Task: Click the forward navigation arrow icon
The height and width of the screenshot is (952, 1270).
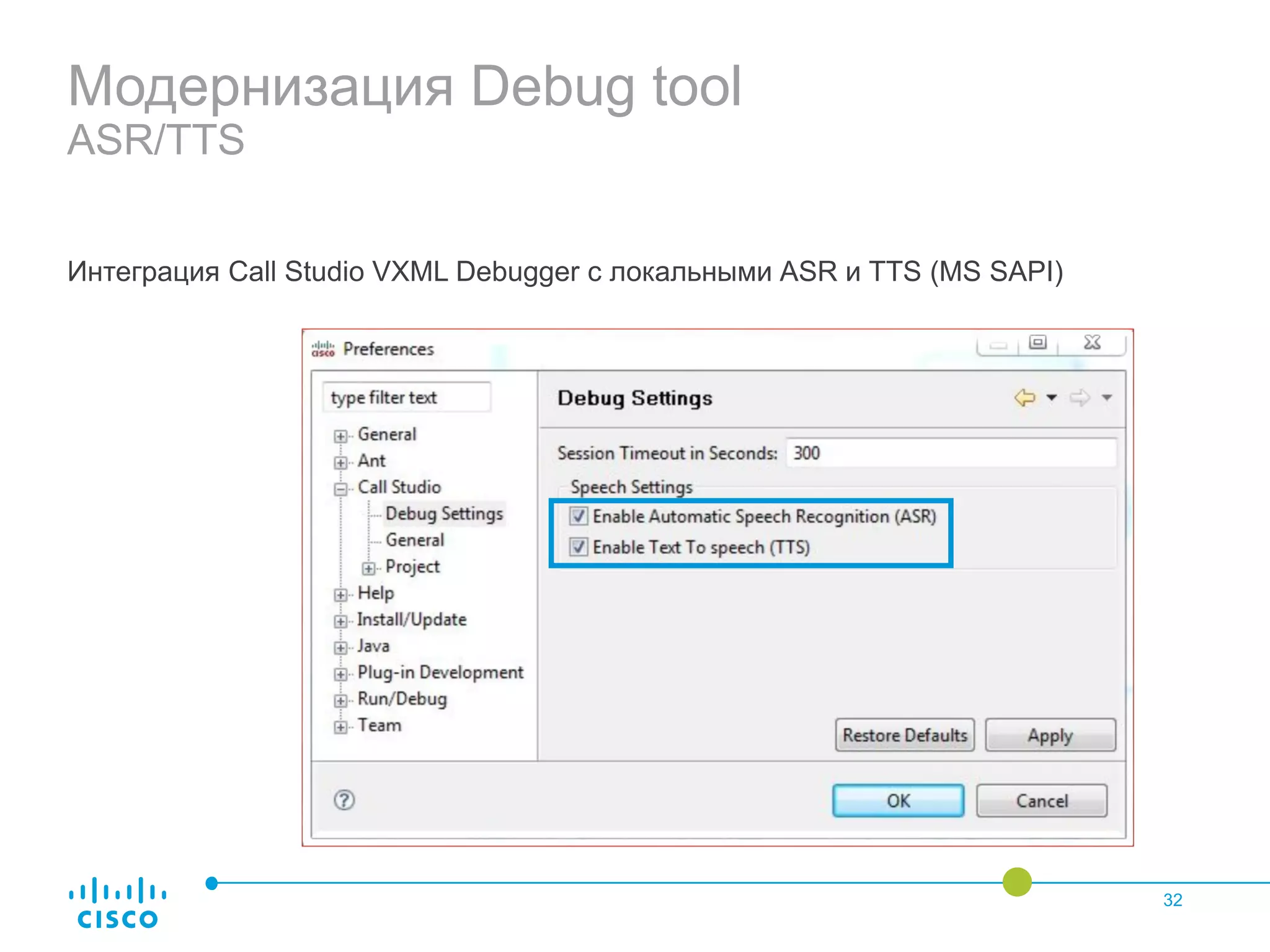Action: (1080, 397)
